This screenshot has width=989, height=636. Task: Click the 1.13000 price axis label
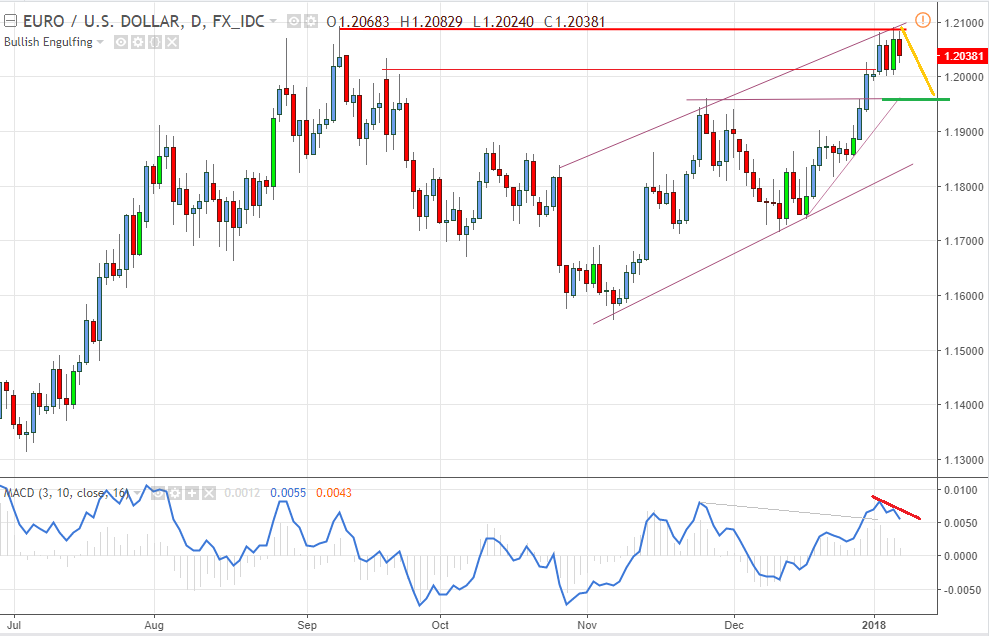(x=964, y=460)
